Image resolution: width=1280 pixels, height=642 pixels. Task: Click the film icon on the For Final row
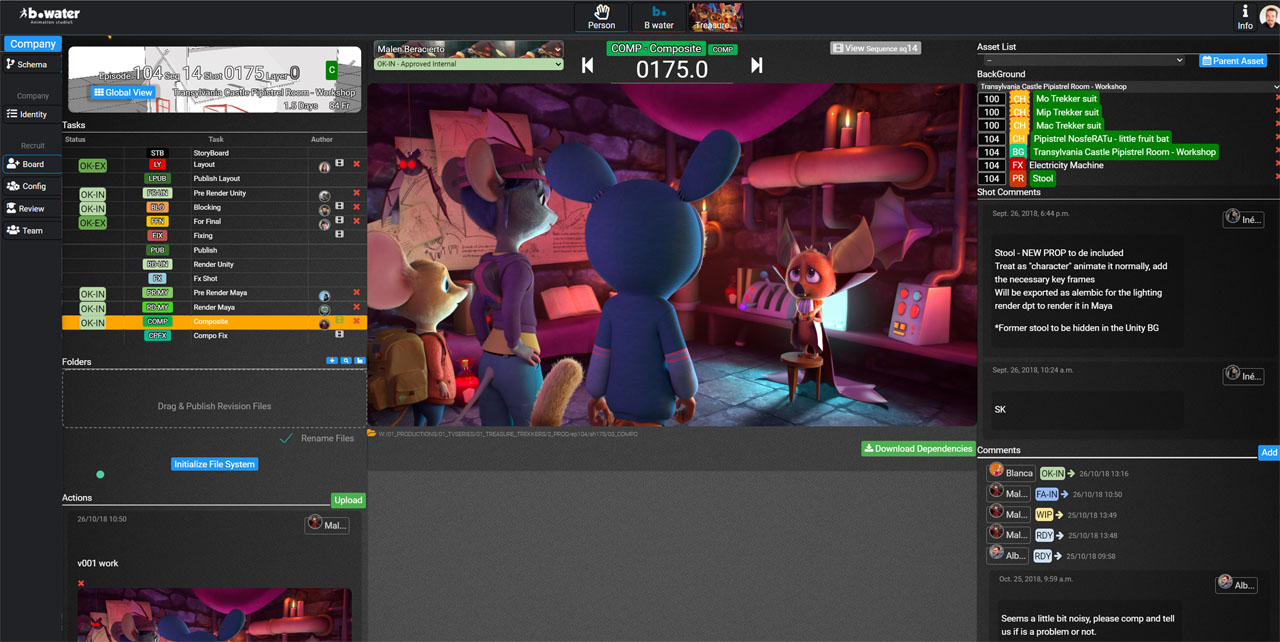click(x=340, y=221)
